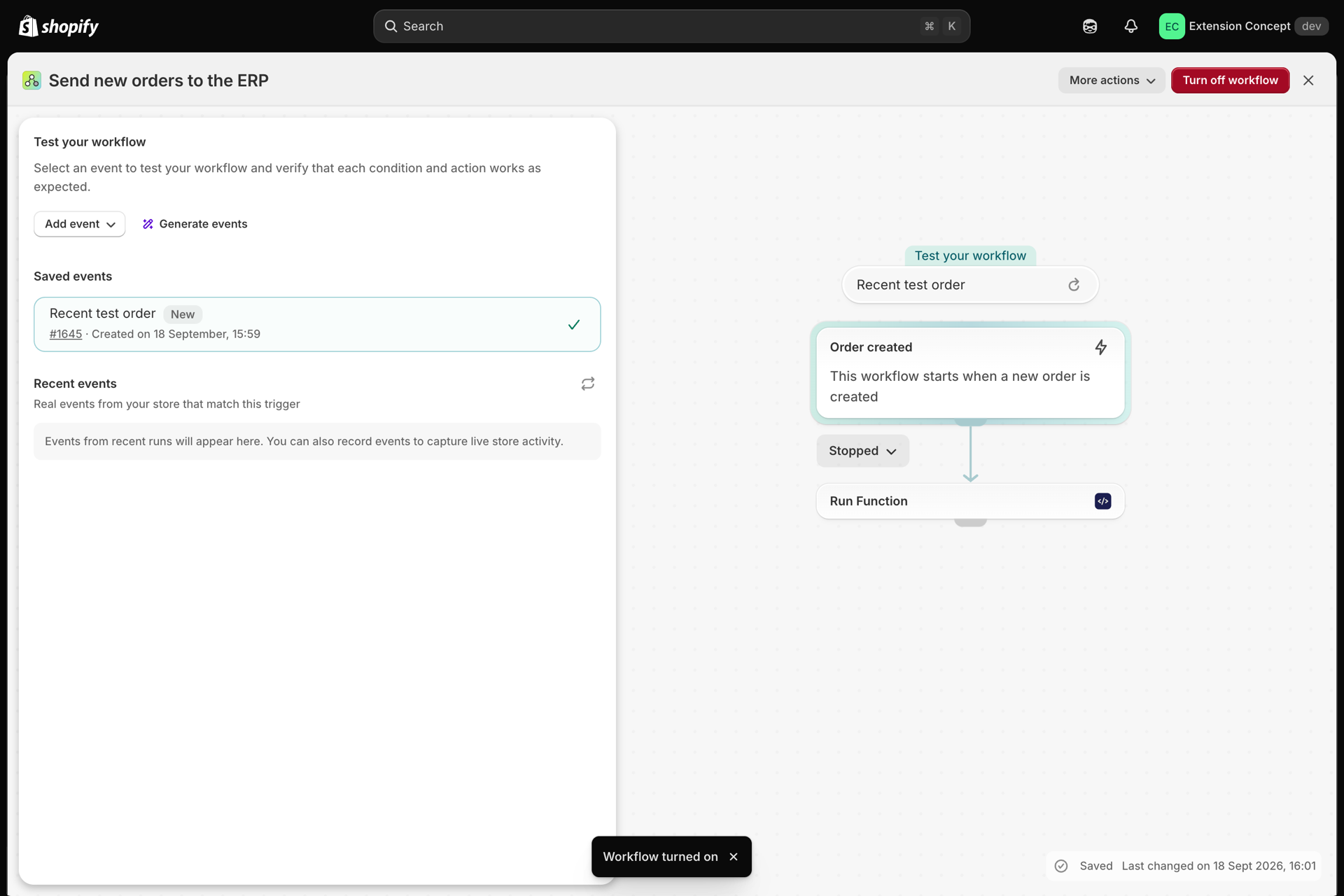Screen dimensions: 1344x896
Task: Click Events from recent runs info message
Action: click(317, 442)
